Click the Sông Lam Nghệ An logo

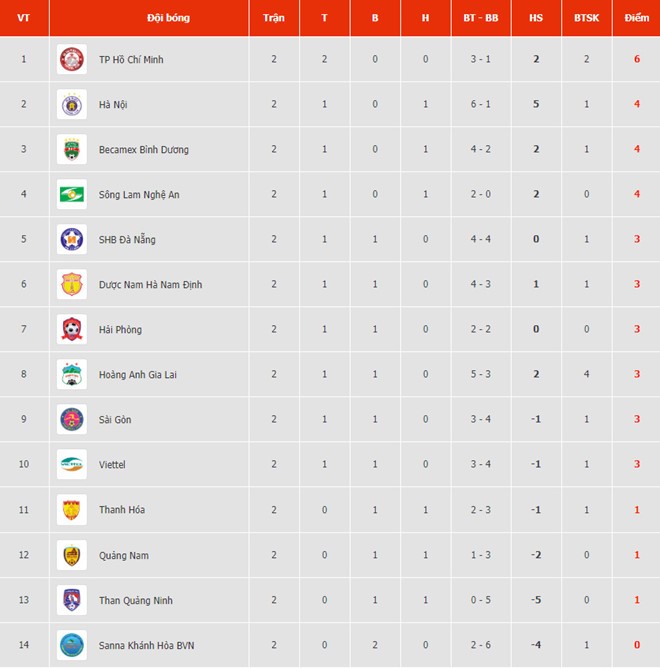coord(72,194)
